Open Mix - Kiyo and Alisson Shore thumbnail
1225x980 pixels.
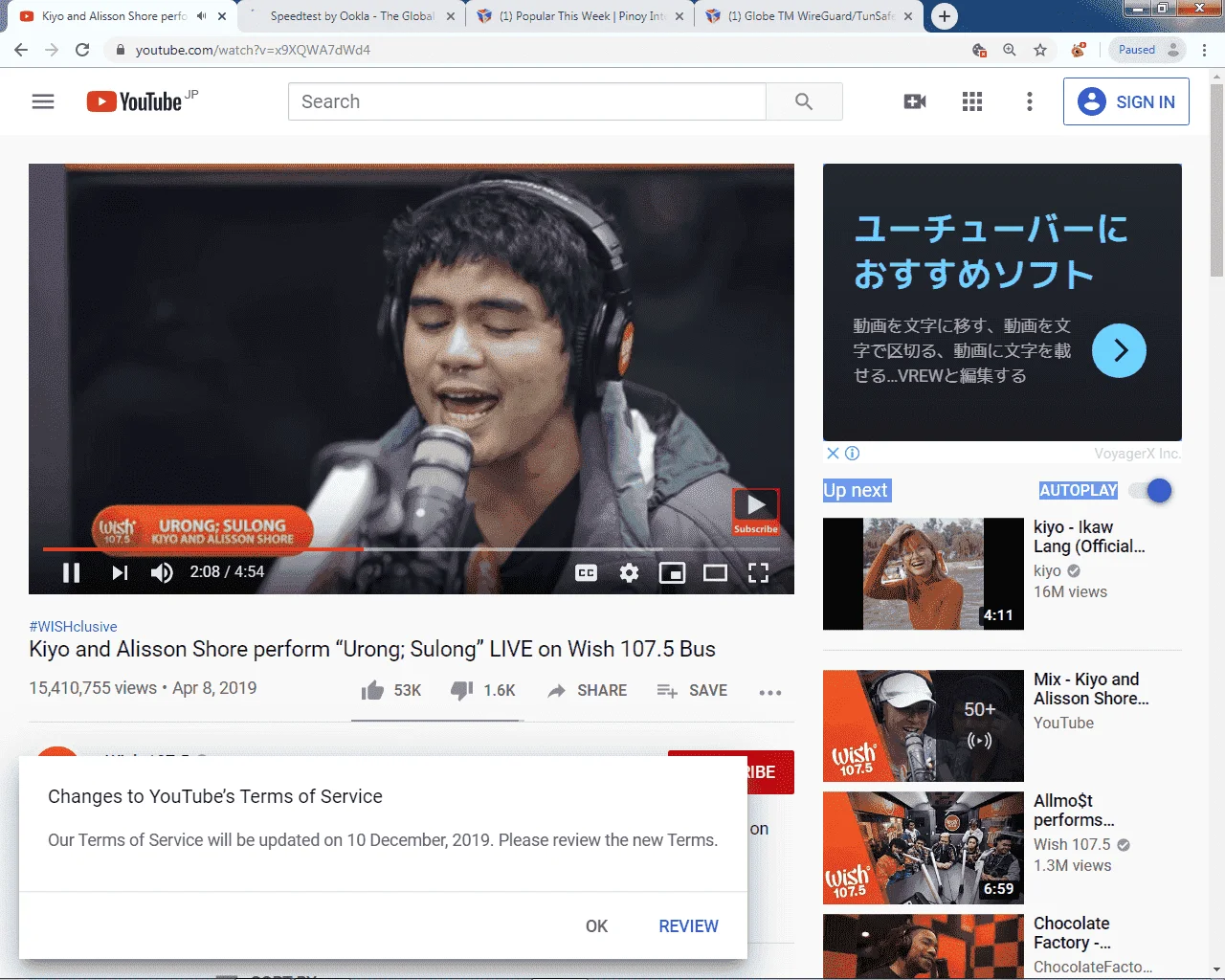pyautogui.click(x=924, y=725)
